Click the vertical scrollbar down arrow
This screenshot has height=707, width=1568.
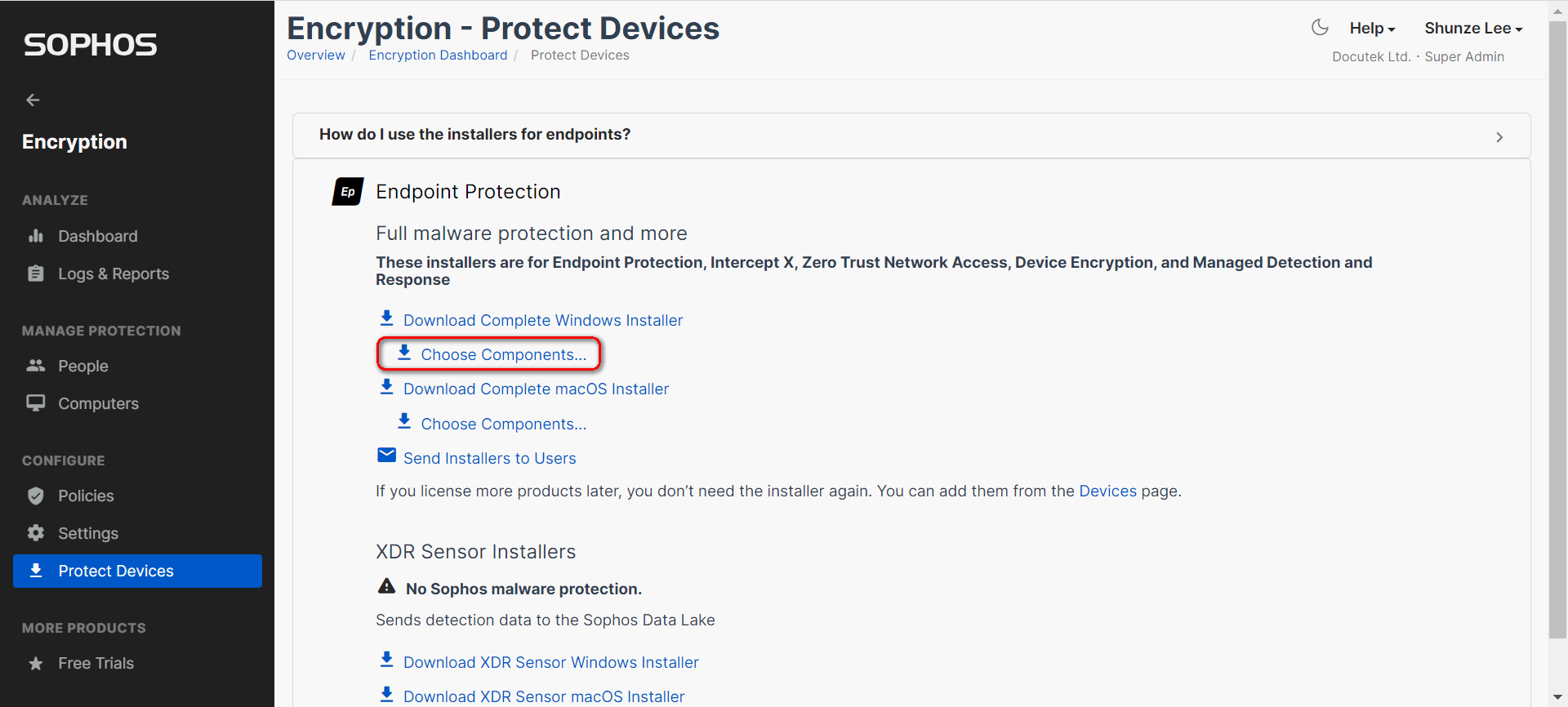pyautogui.click(x=1557, y=697)
